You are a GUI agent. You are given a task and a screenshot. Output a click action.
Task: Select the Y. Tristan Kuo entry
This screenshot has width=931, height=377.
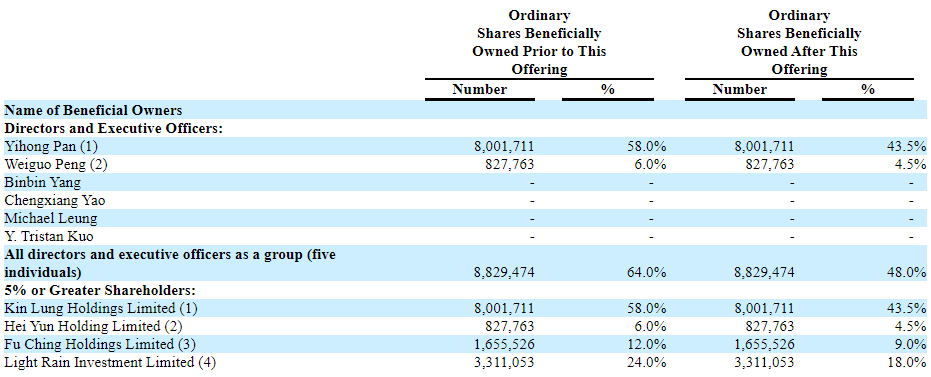[49, 236]
